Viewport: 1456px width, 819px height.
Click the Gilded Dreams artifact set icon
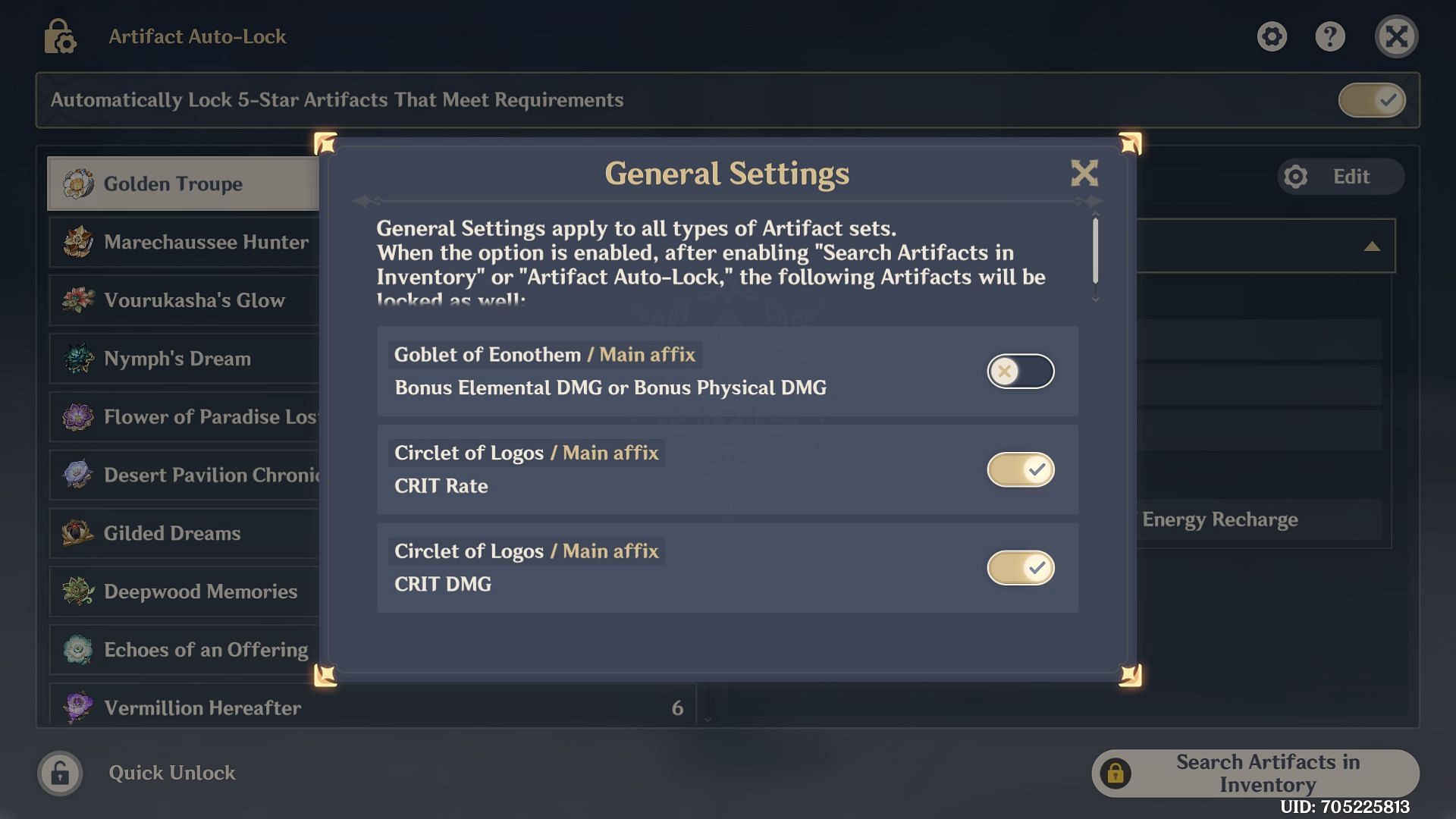(x=78, y=533)
